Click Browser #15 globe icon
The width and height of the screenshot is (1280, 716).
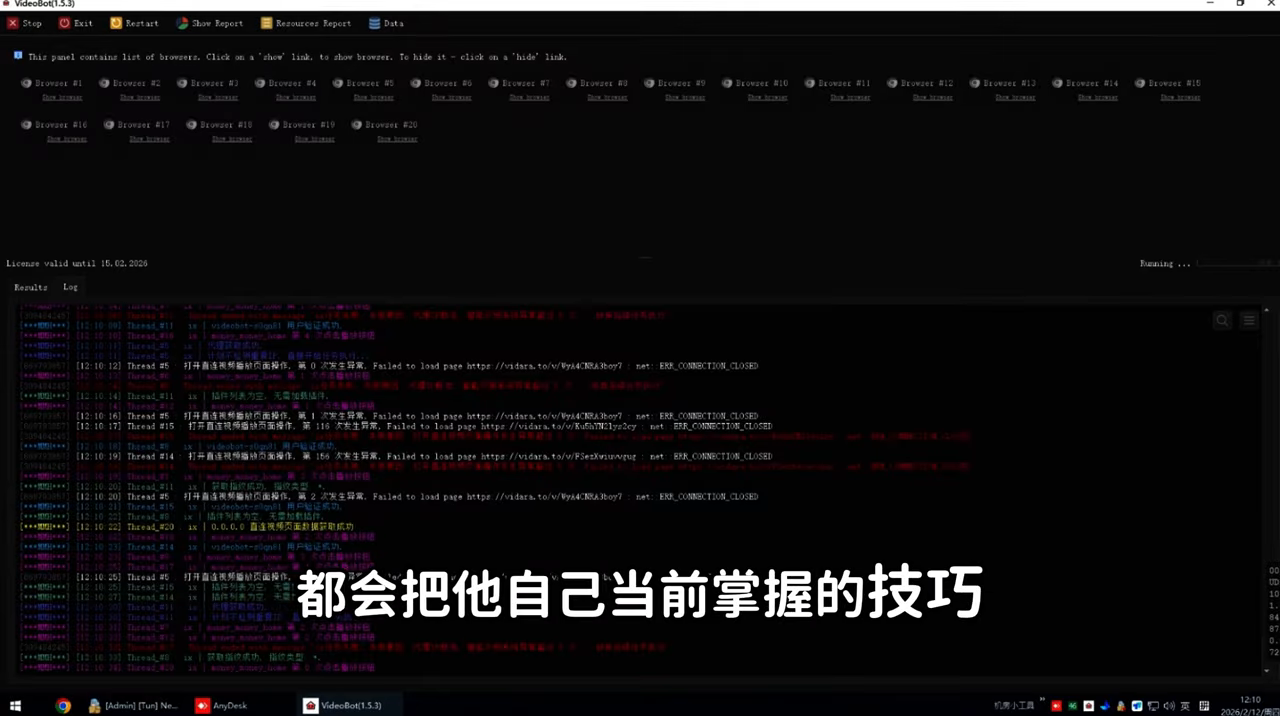point(1140,83)
